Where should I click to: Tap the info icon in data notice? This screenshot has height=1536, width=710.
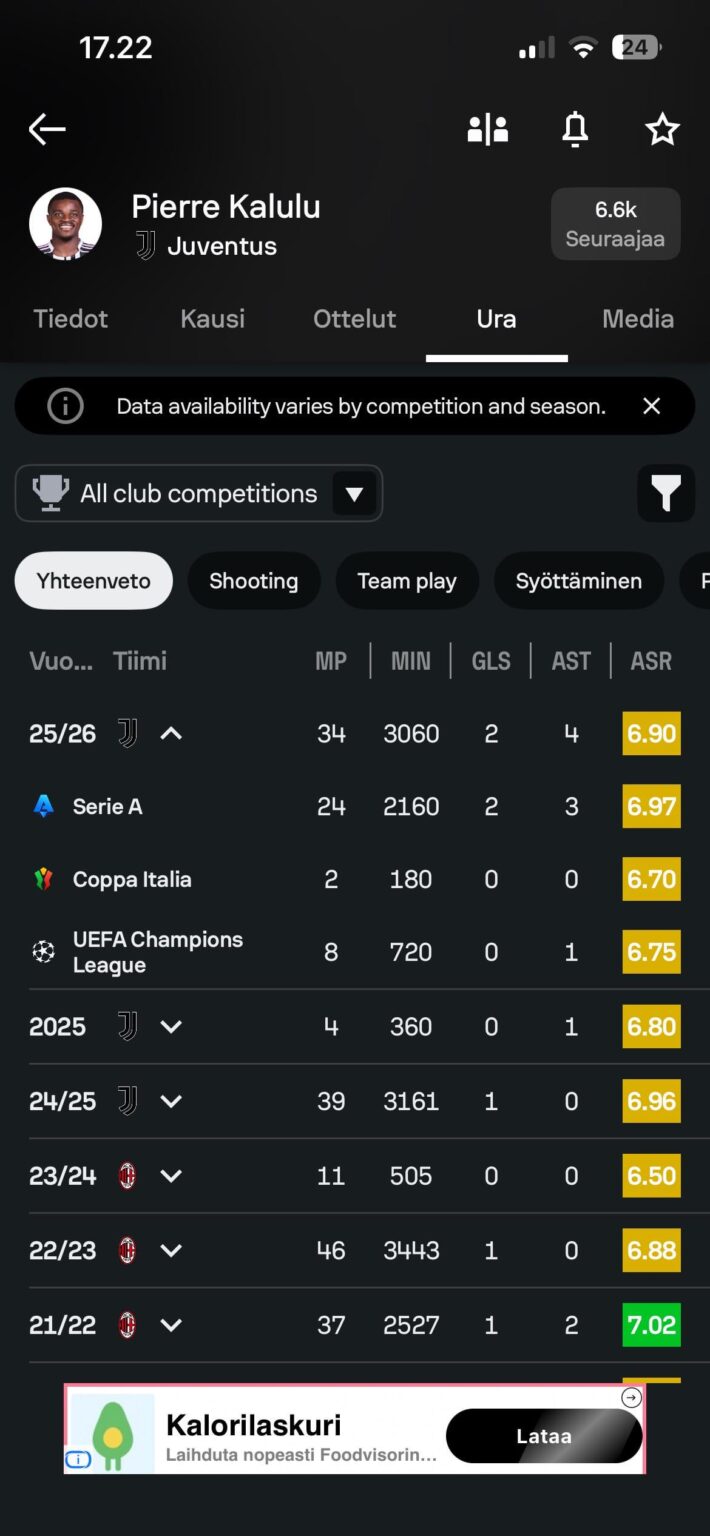(66, 406)
